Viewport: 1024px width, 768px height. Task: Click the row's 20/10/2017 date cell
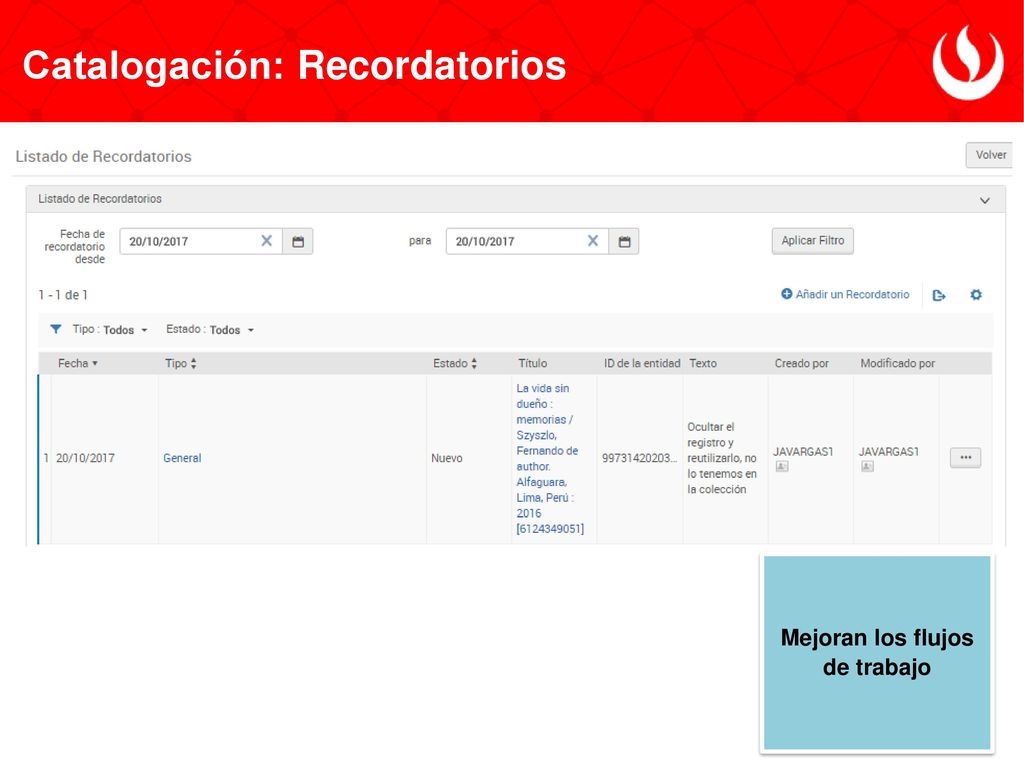[x=85, y=458]
